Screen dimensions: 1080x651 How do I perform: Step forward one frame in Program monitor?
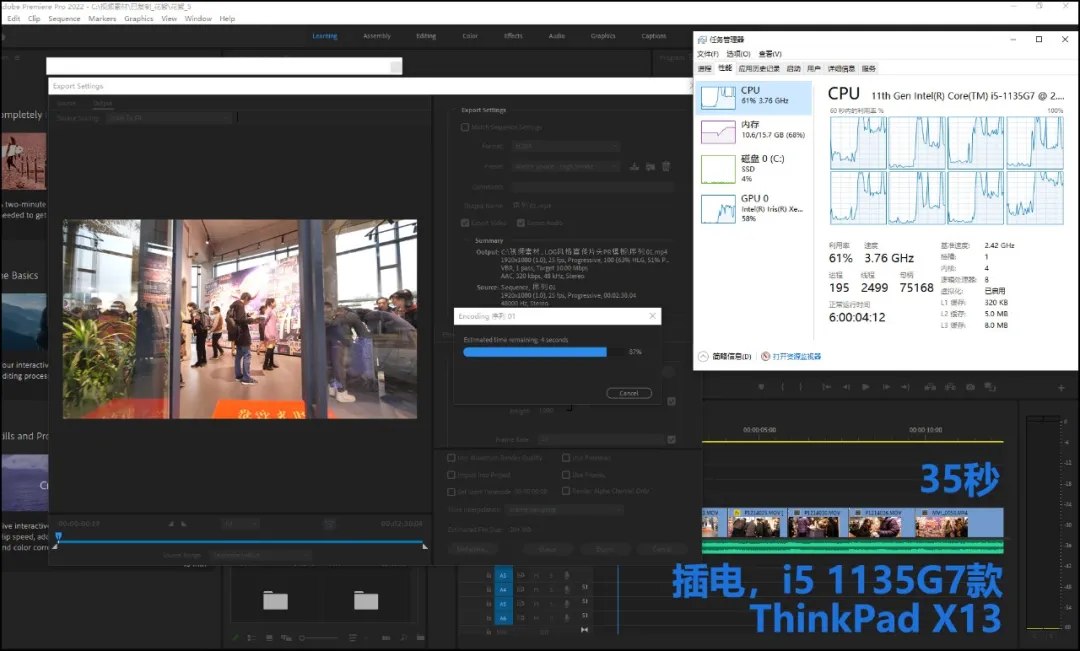coord(886,387)
